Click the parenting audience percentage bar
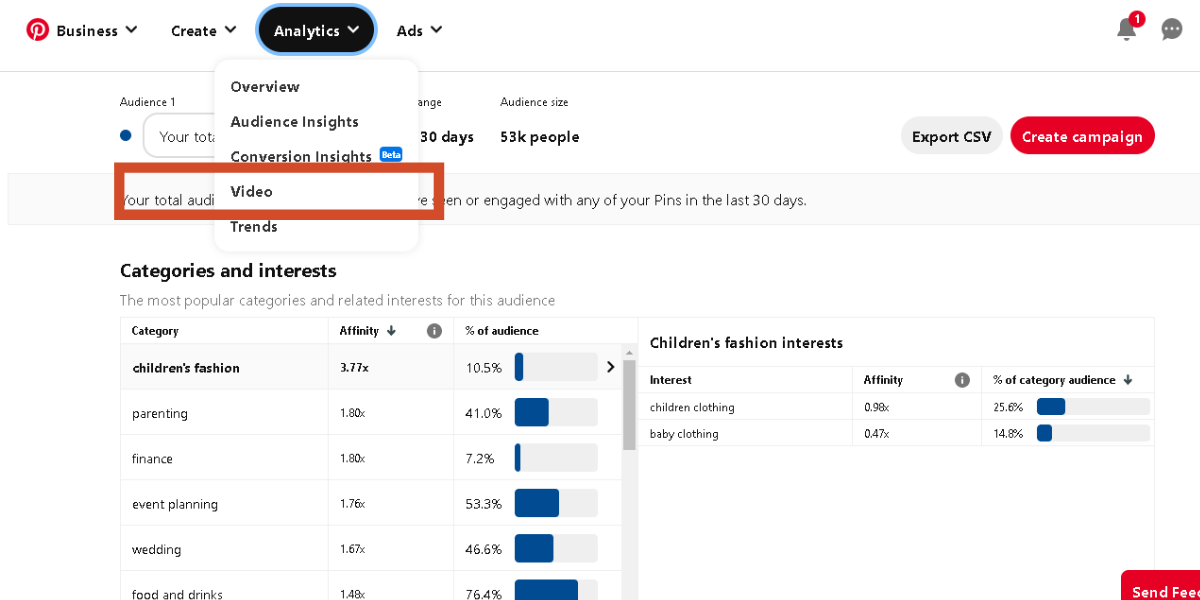The image size is (1200, 600). click(555, 413)
